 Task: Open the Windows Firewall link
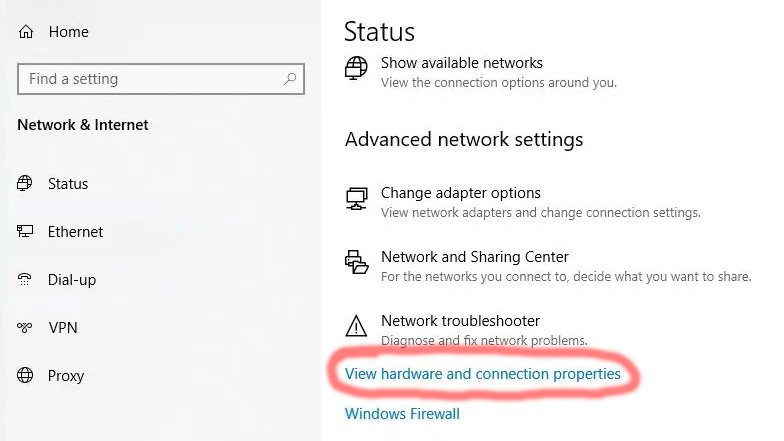click(402, 414)
